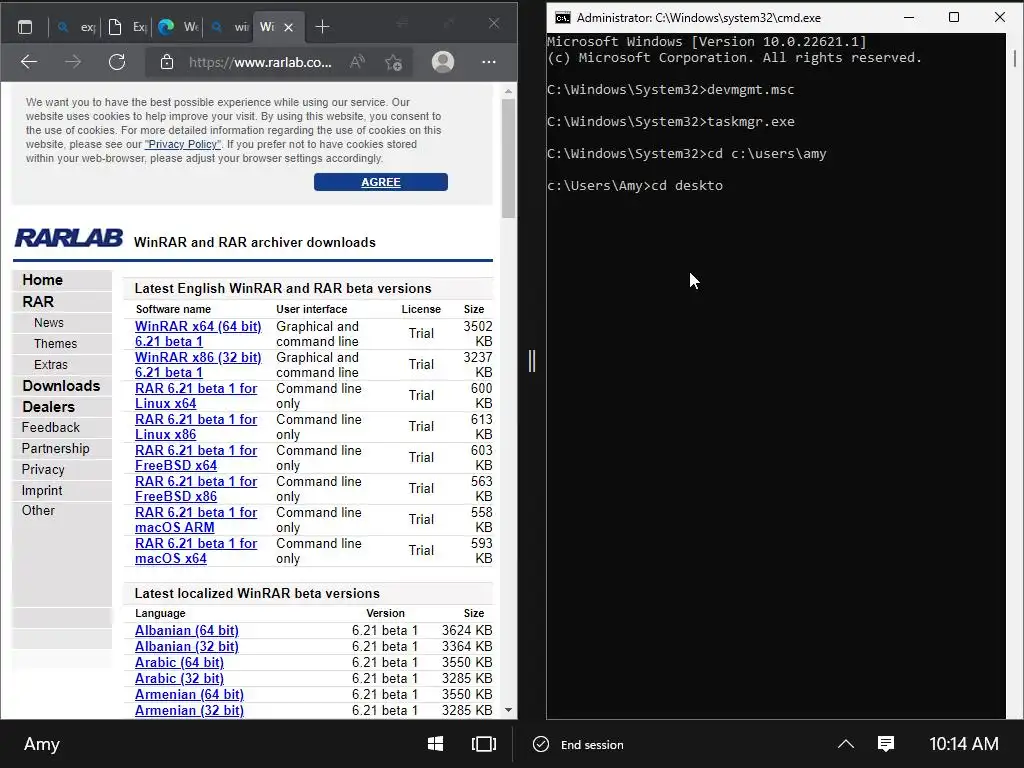This screenshot has height=768, width=1024.
Task: Click the RARLAB logo
Action: pyautogui.click(x=69, y=238)
